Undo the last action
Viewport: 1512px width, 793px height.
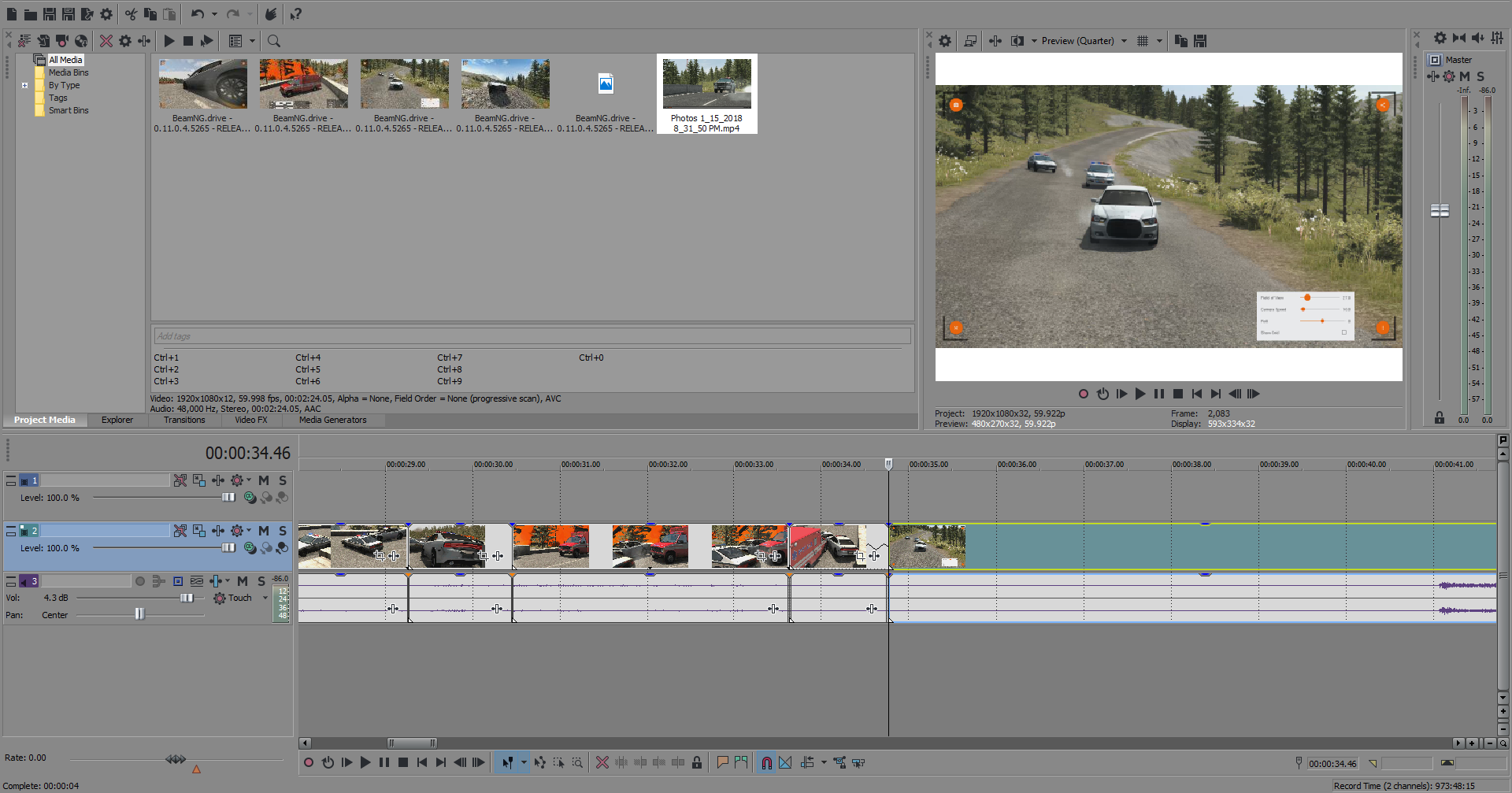click(198, 14)
